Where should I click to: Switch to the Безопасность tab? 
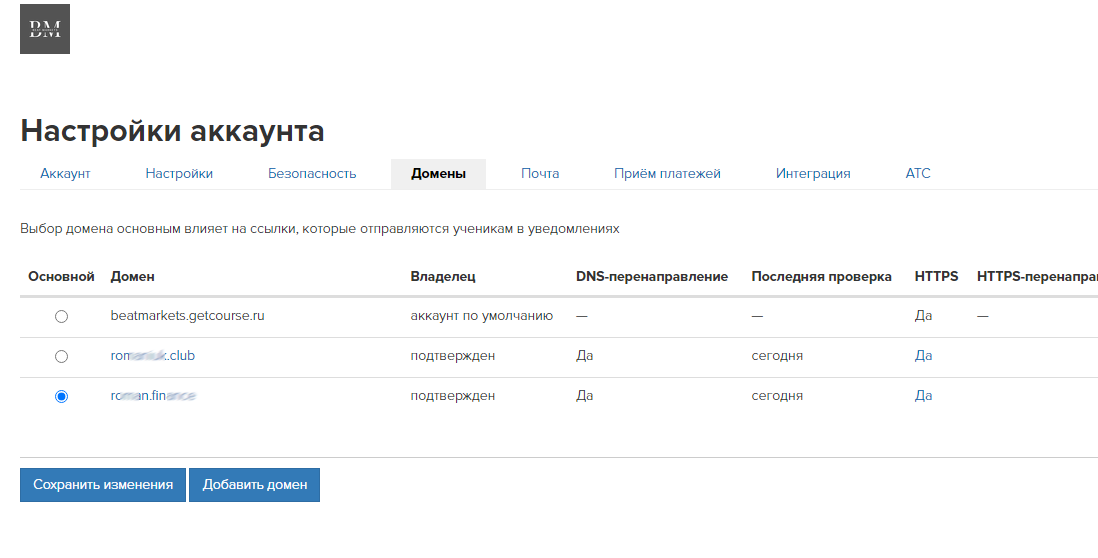click(312, 174)
